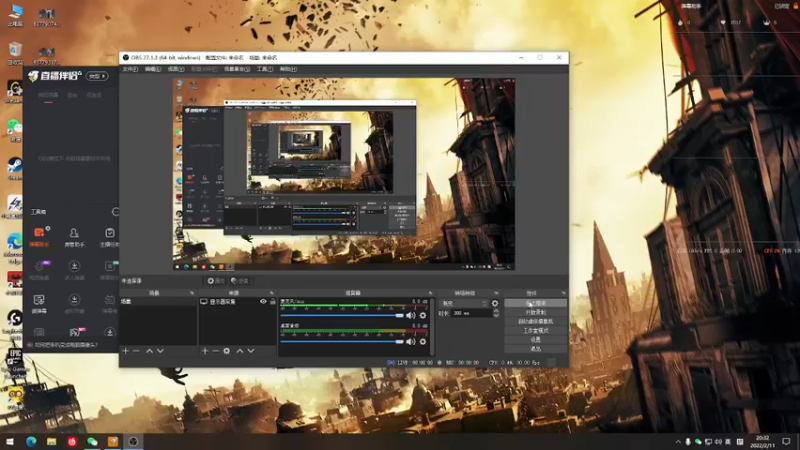Adjust the microphone volume slider
The height and width of the screenshot is (450, 800).
[342, 315]
